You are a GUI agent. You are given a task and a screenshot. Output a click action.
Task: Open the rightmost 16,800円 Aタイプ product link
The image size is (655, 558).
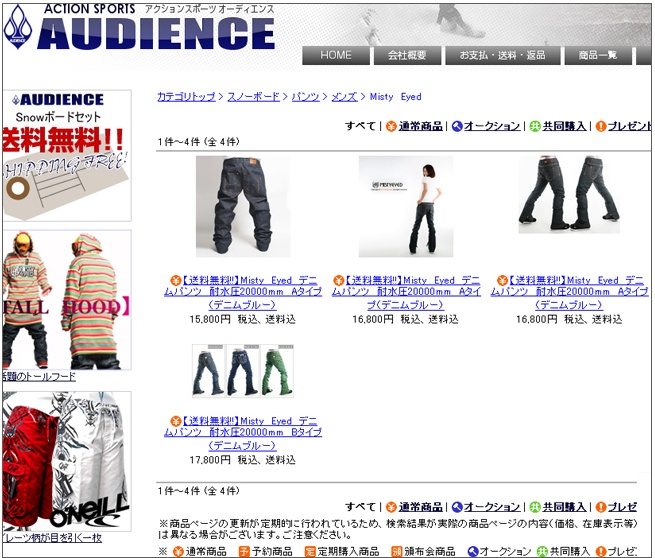(x=569, y=293)
